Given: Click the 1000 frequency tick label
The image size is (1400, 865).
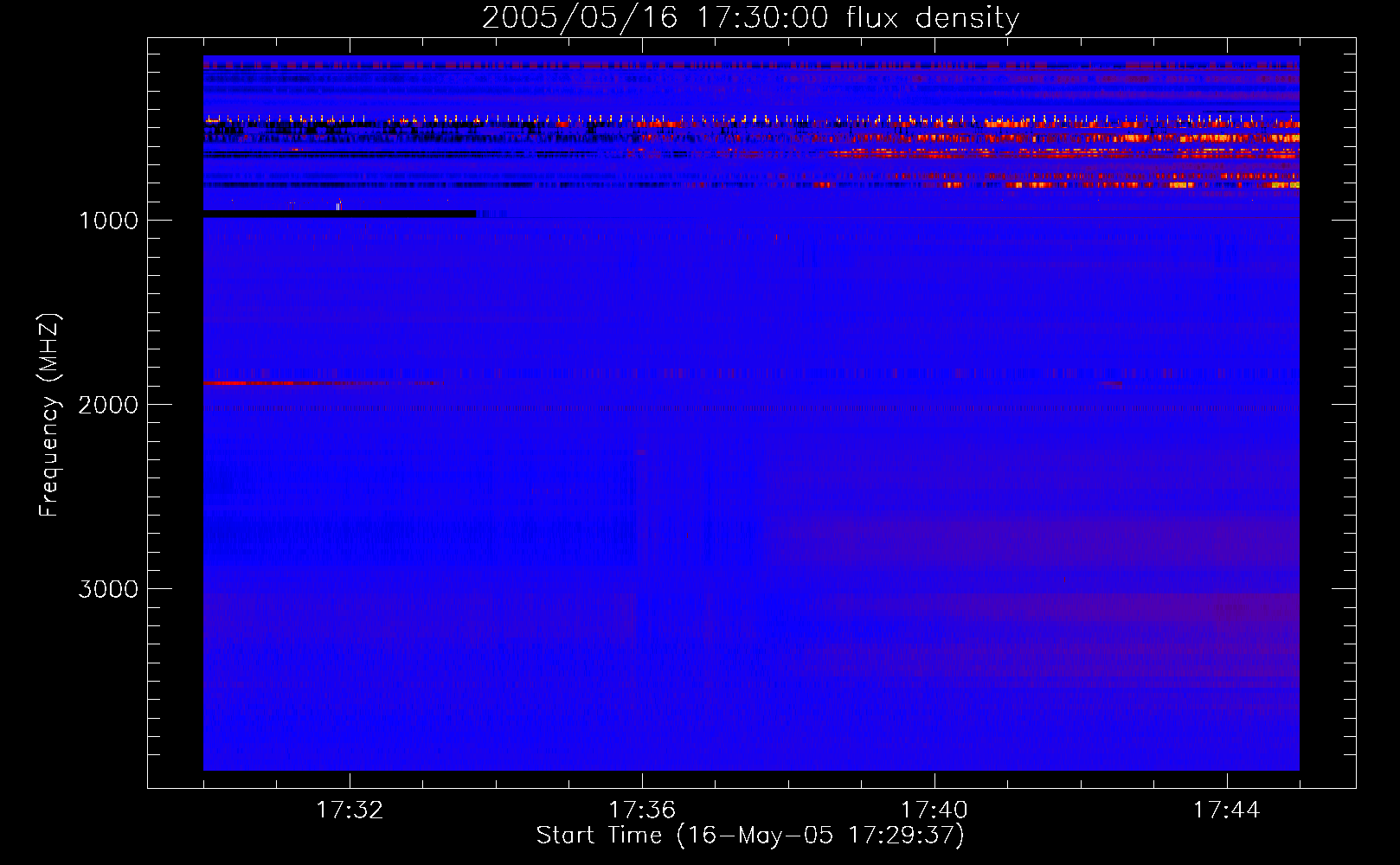Looking at the screenshot, I should point(109,221).
